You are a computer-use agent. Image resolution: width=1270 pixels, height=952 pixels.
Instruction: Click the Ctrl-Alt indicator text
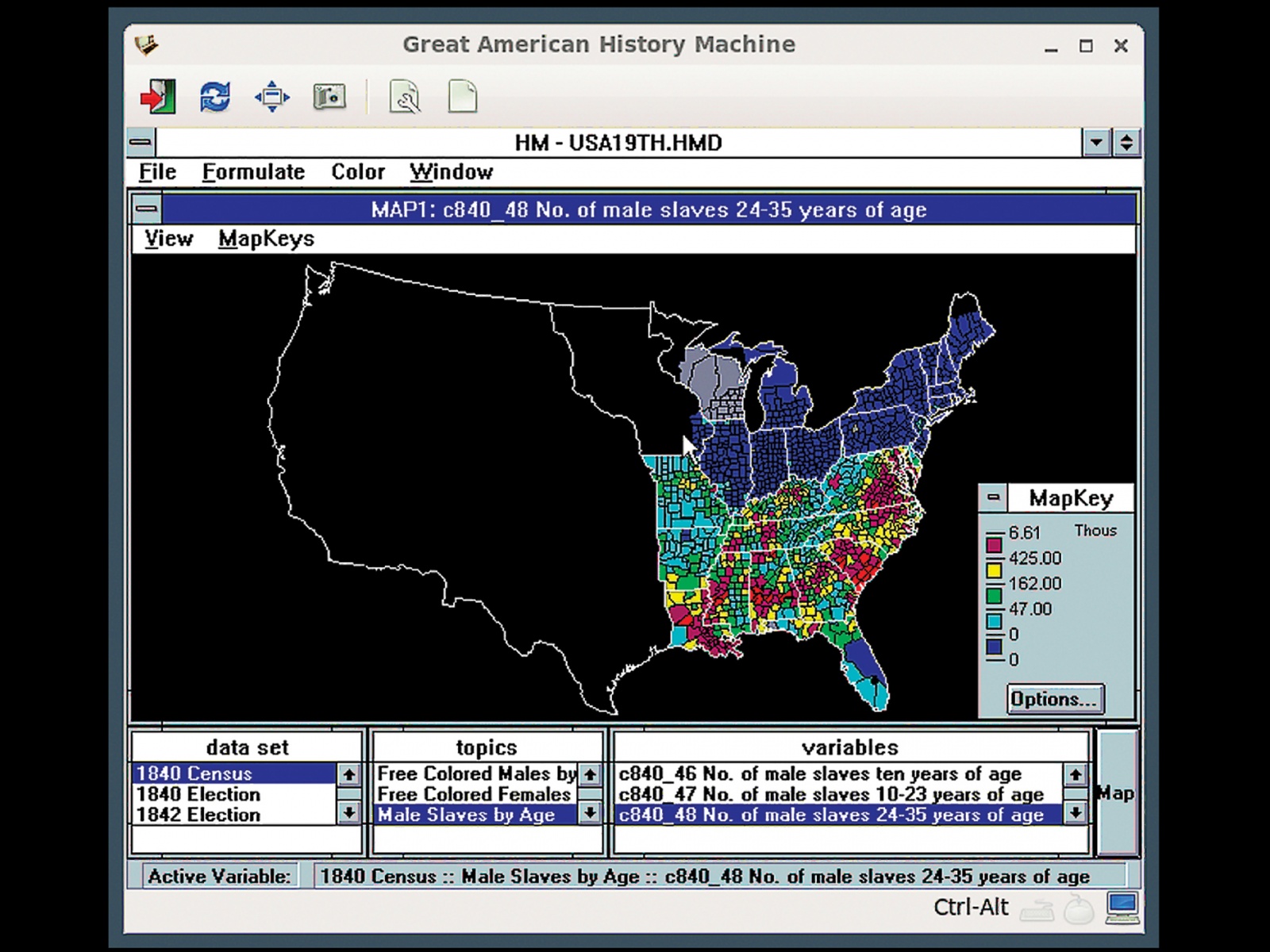tap(971, 908)
